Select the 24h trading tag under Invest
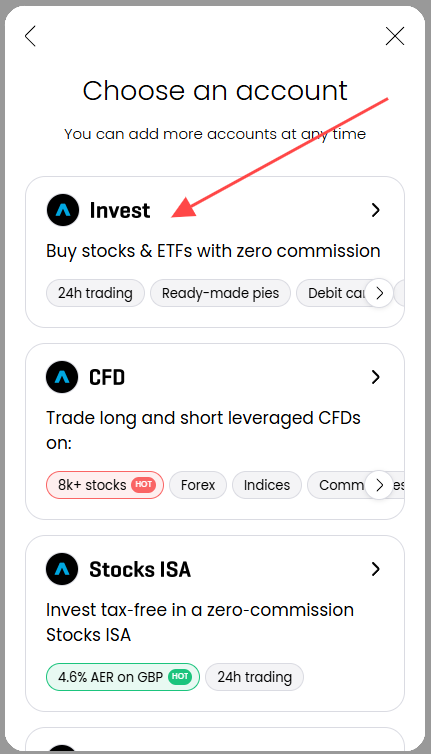This screenshot has height=754, width=431. (x=95, y=293)
